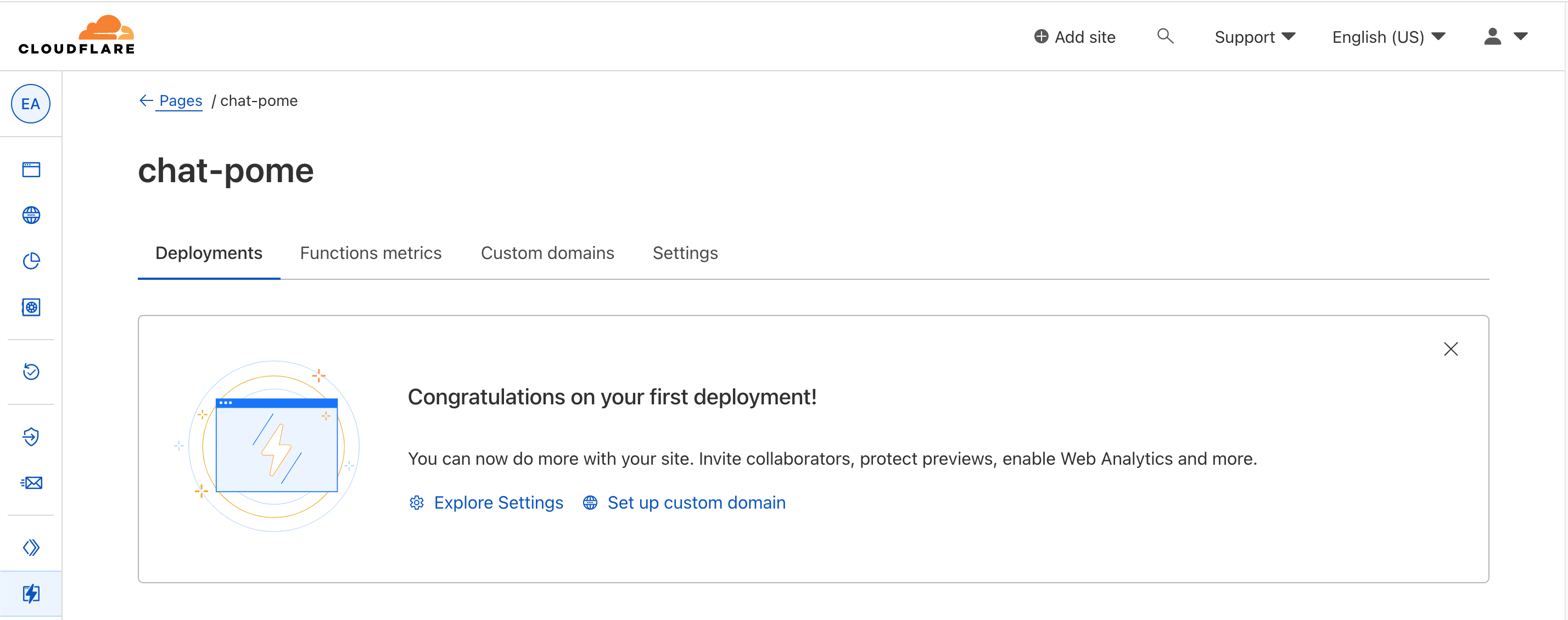Viewport: 1568px width, 620px height.
Task: Open the wheel-in-square sidebar icon
Action: tap(31, 307)
